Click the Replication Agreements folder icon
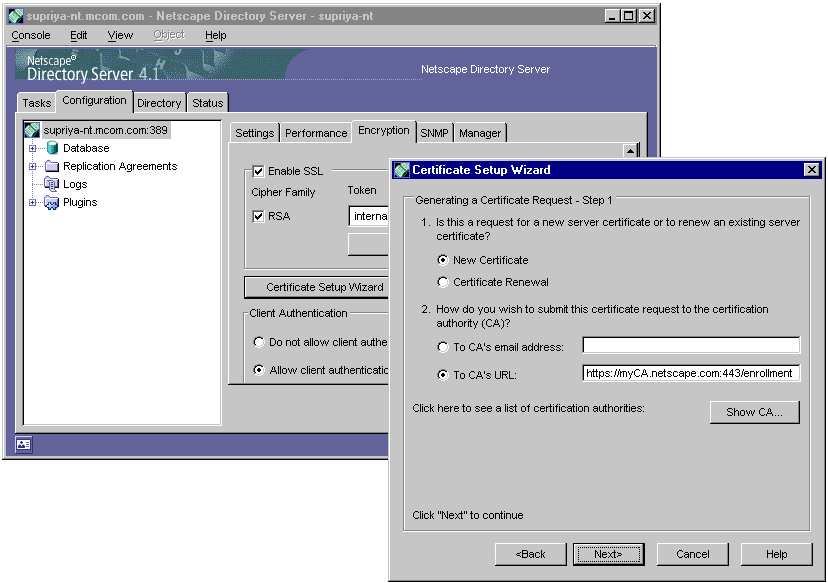828x583 pixels. (52, 166)
